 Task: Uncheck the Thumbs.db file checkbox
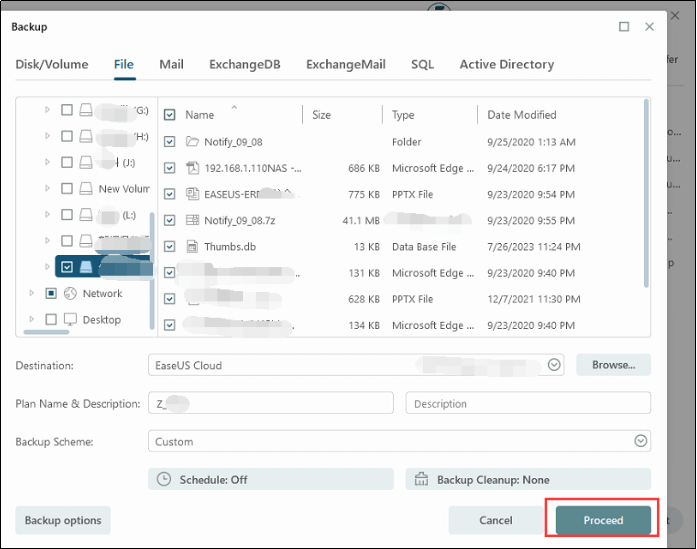[169, 247]
